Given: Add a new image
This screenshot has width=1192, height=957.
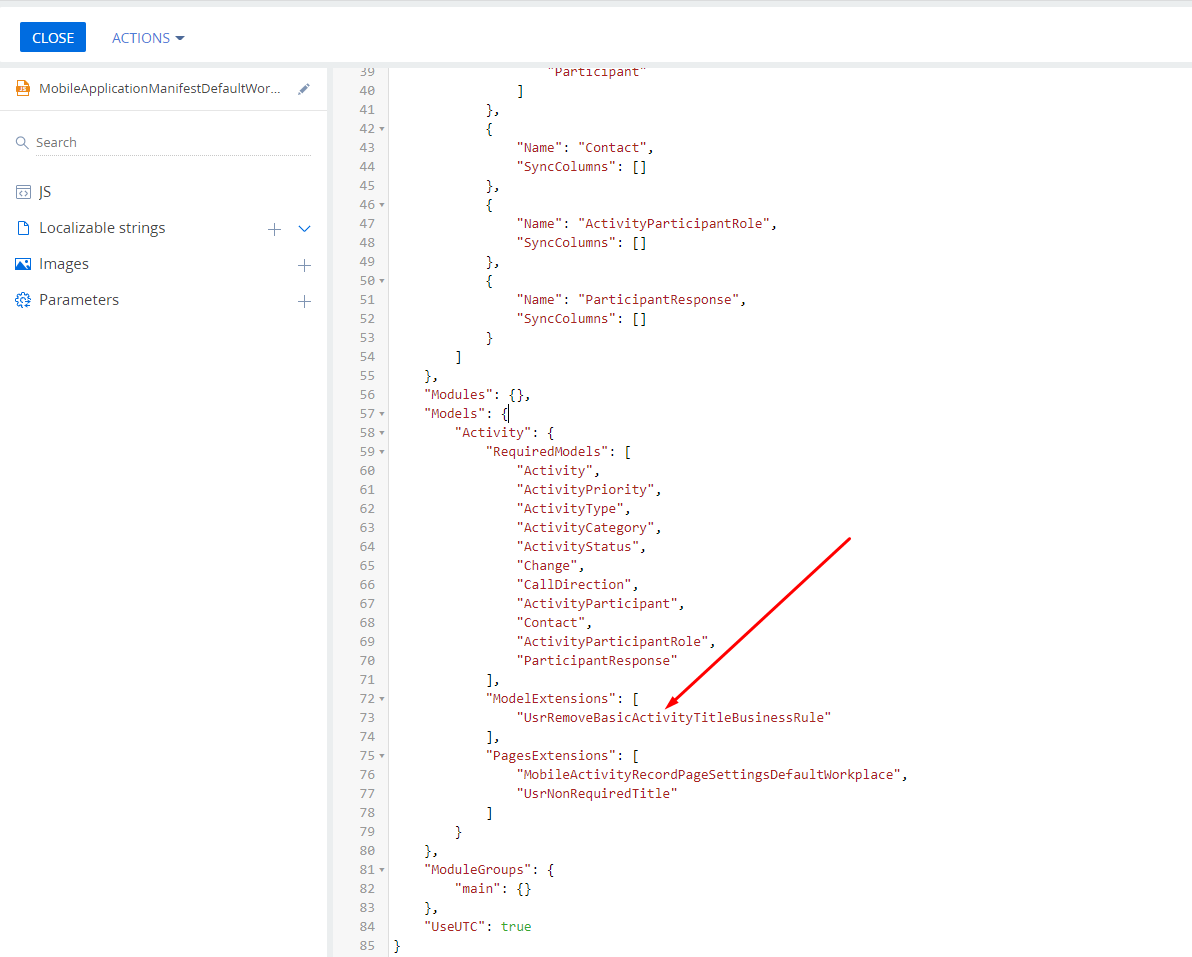Looking at the screenshot, I should click(x=304, y=265).
